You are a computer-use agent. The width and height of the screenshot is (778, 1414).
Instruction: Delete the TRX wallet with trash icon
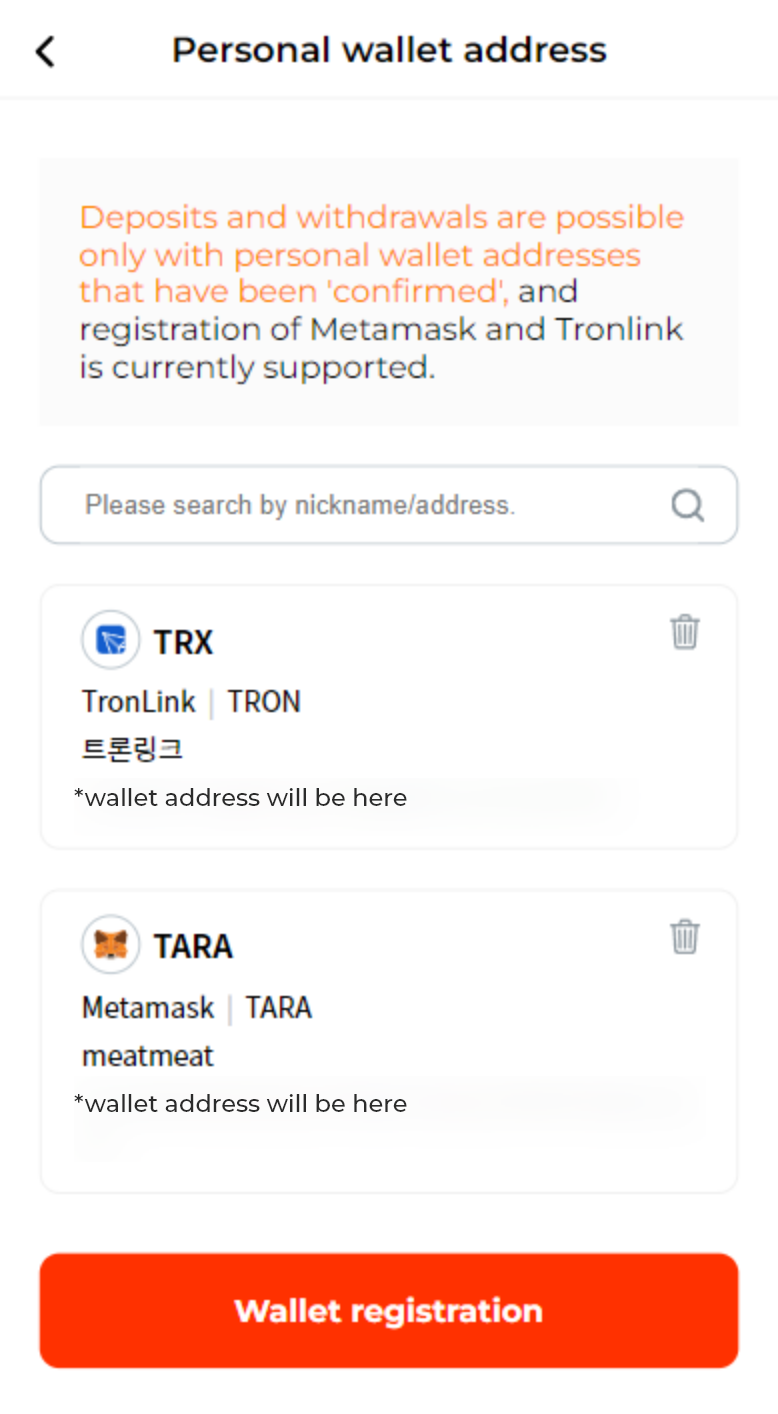point(685,632)
